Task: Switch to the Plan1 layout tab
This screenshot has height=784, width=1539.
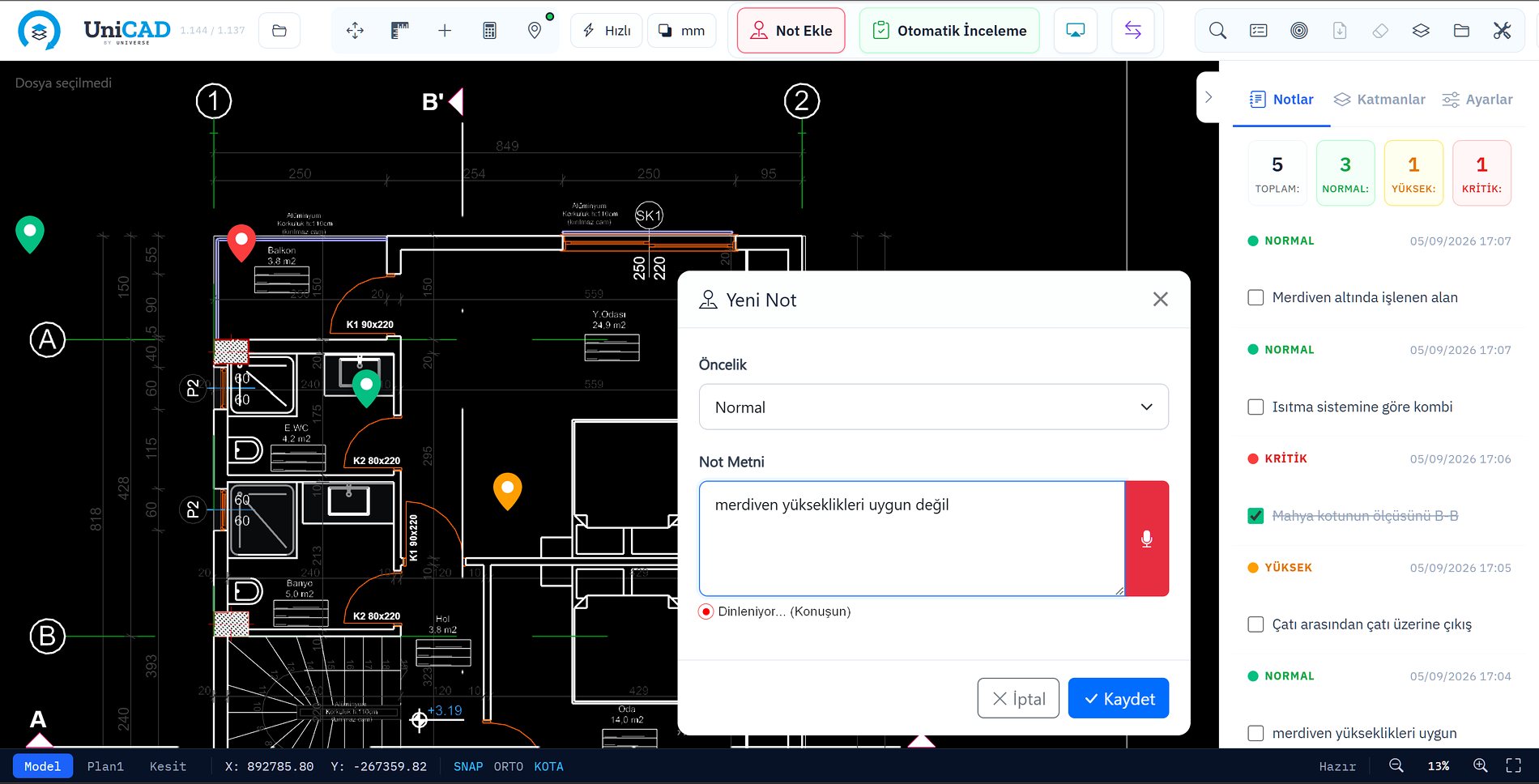Action: click(105, 766)
